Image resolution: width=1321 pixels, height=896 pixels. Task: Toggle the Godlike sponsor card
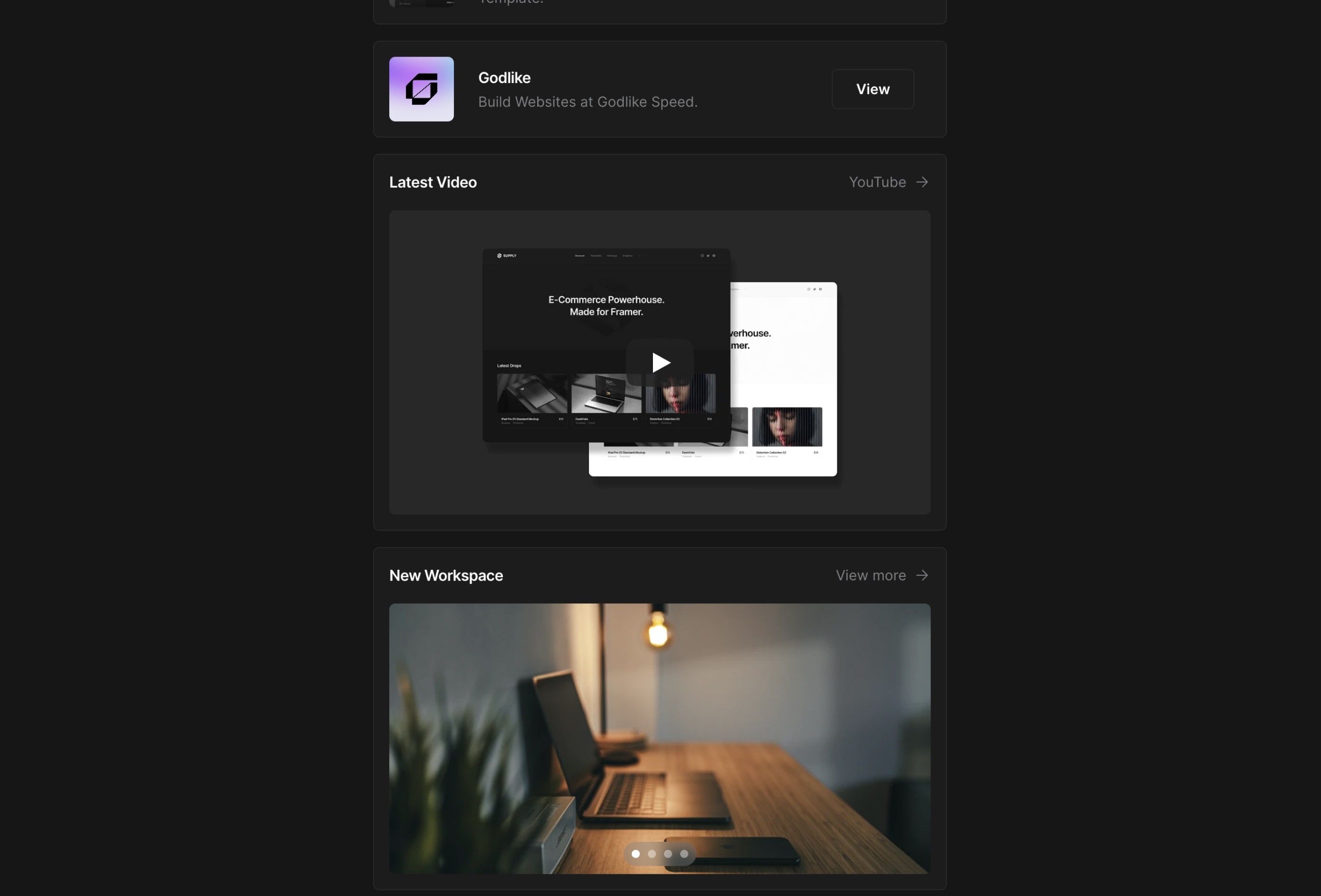(659, 89)
